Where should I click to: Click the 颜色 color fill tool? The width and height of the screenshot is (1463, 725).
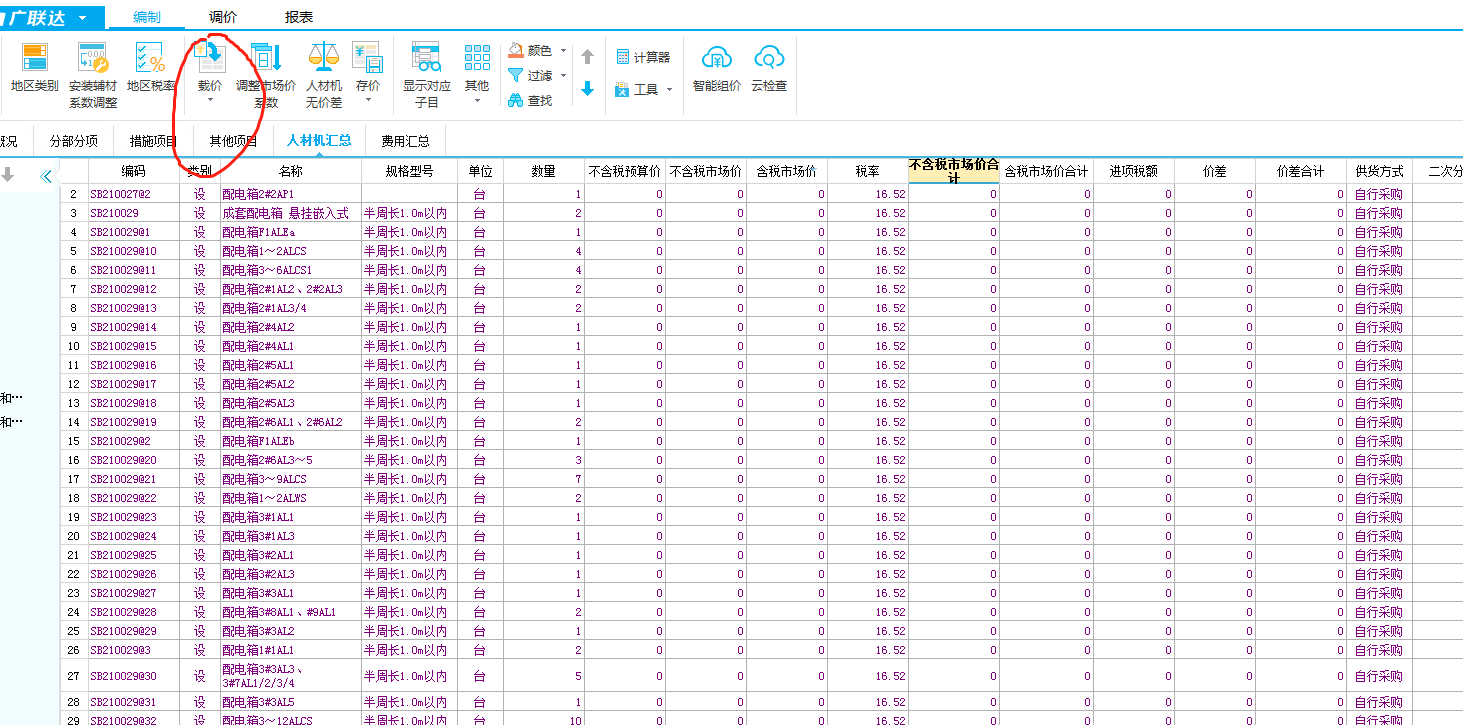pyautogui.click(x=530, y=50)
